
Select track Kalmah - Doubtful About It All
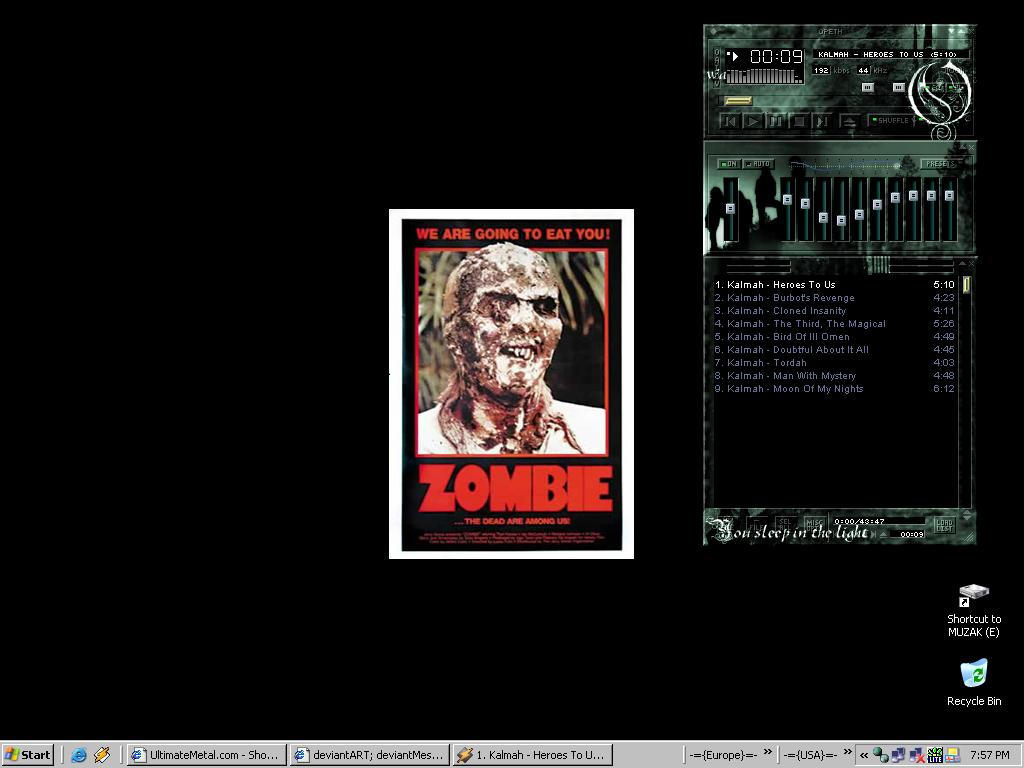coord(835,350)
